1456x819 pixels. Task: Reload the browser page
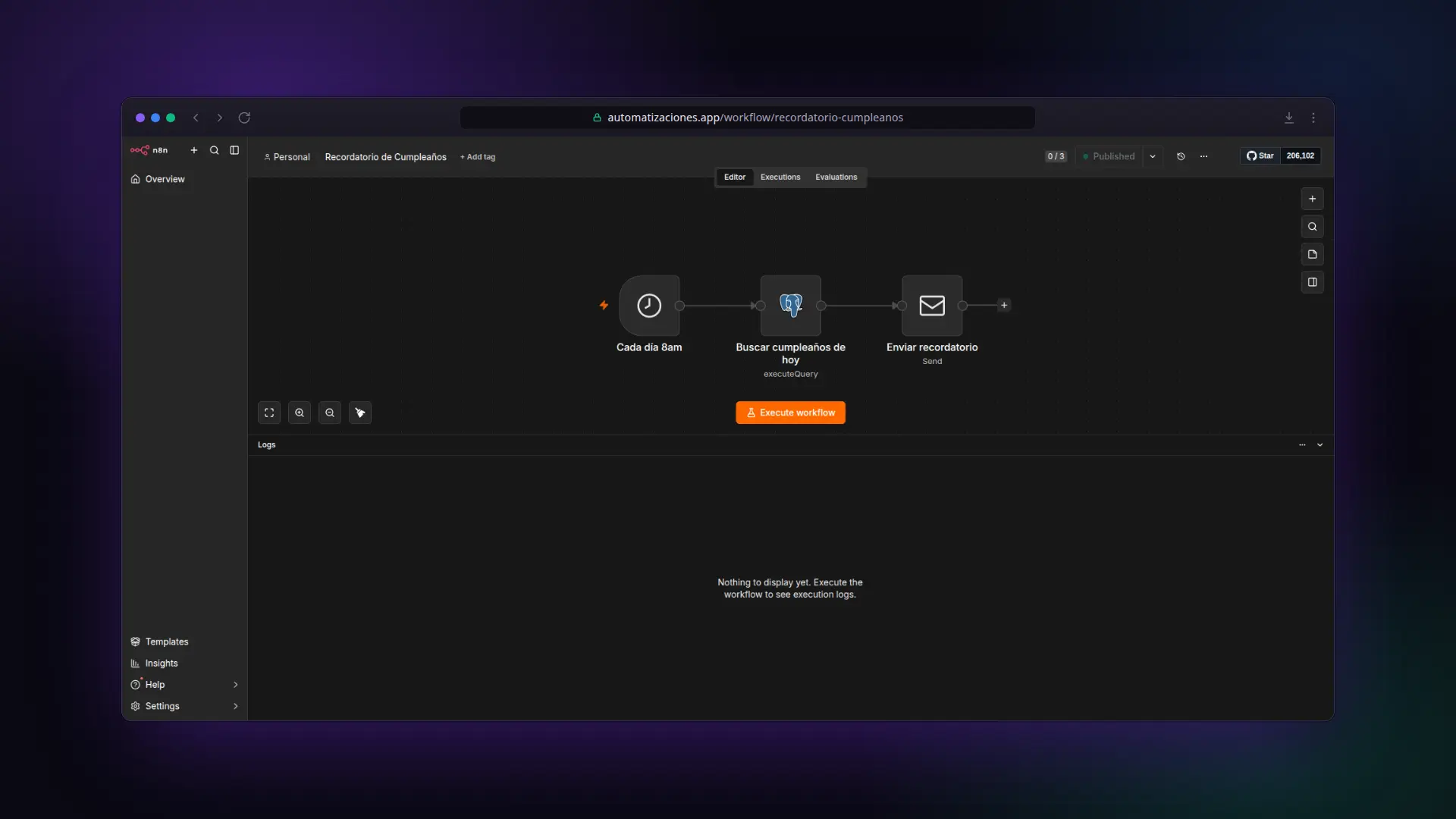(x=244, y=118)
